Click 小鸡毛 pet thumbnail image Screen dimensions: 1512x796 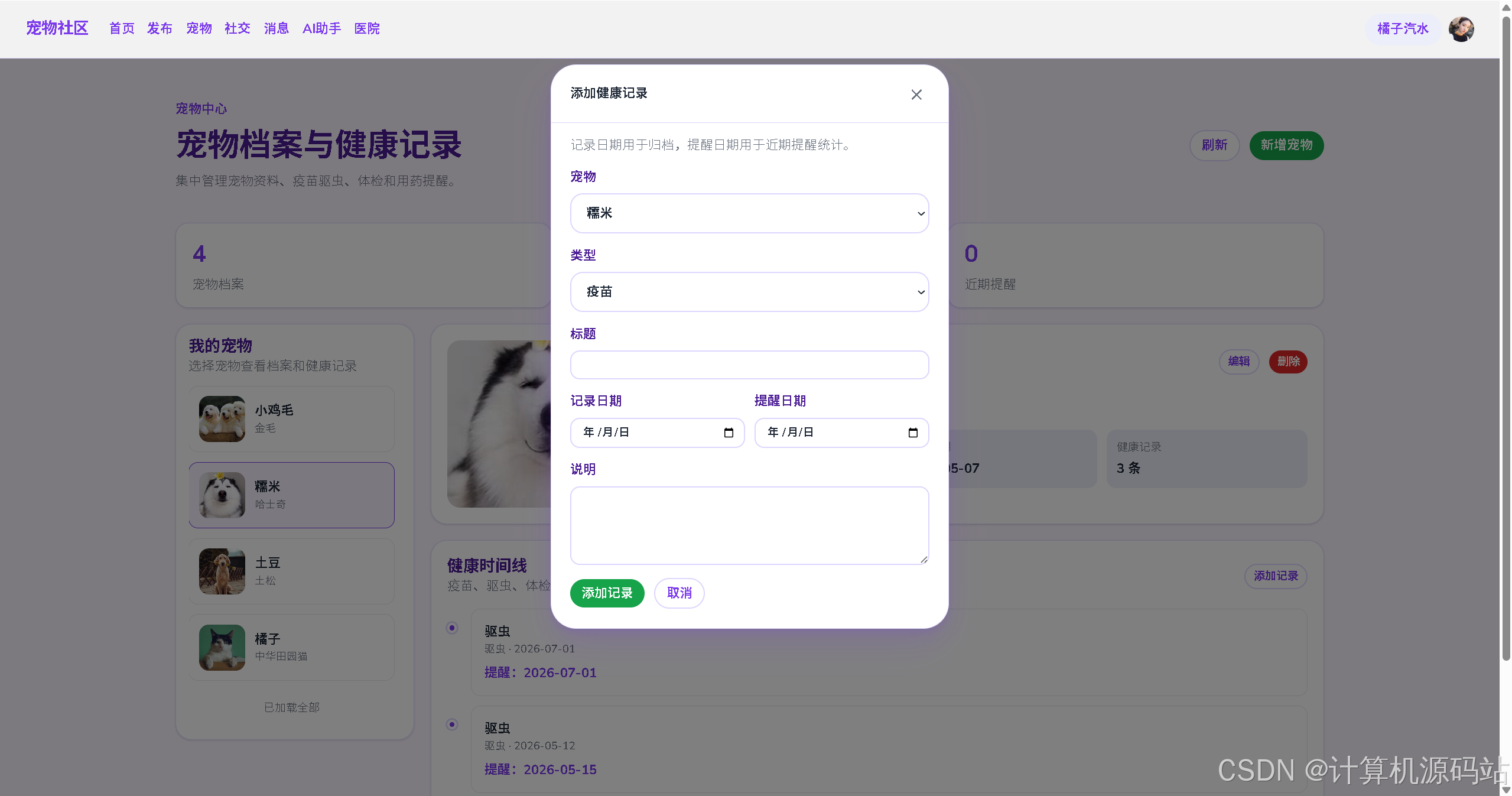click(x=222, y=419)
